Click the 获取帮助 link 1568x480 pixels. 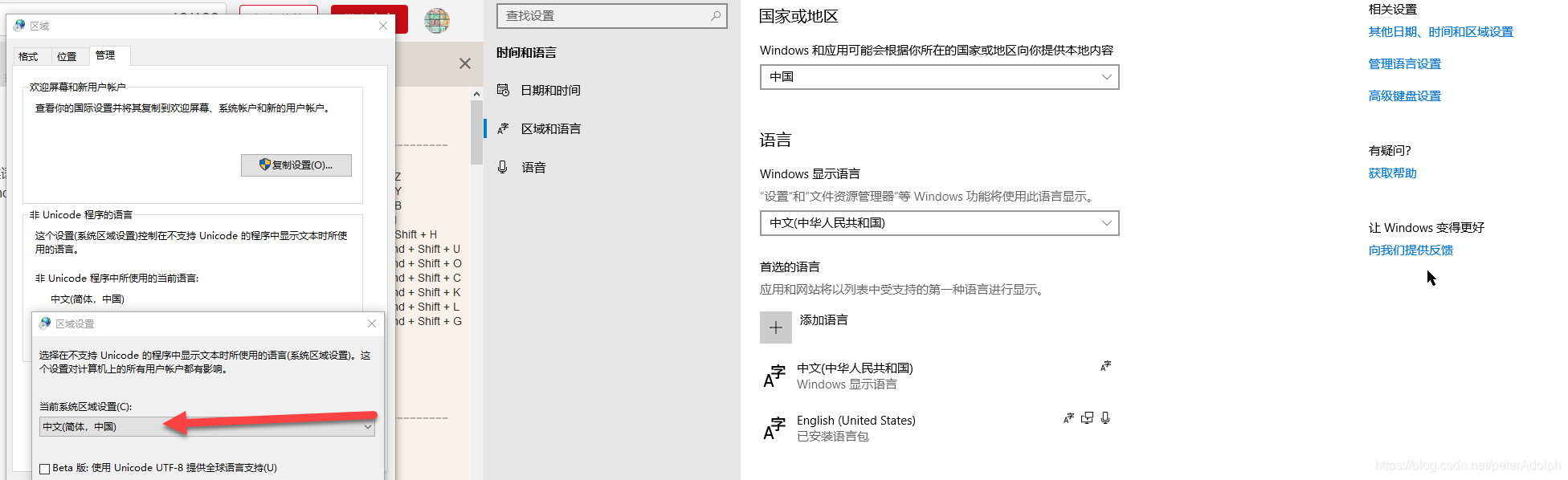point(1393,173)
